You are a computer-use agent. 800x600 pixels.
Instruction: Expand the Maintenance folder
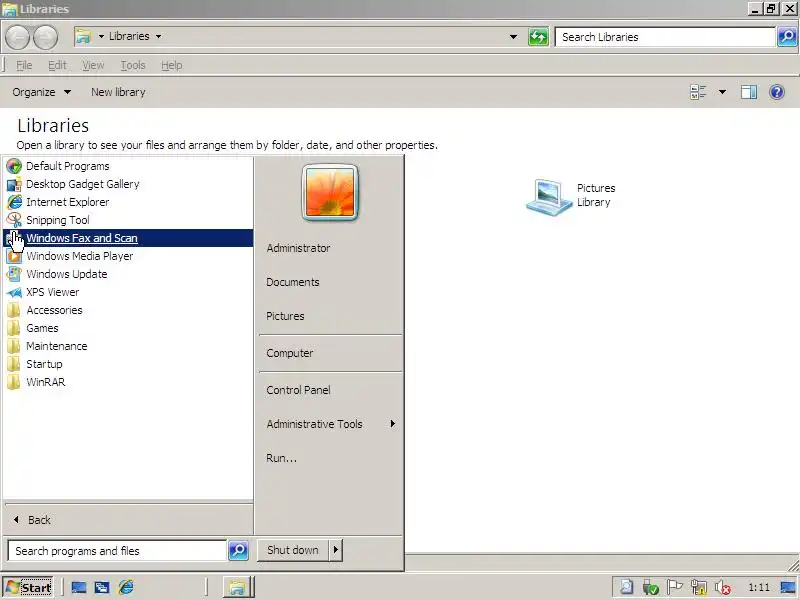128,346
